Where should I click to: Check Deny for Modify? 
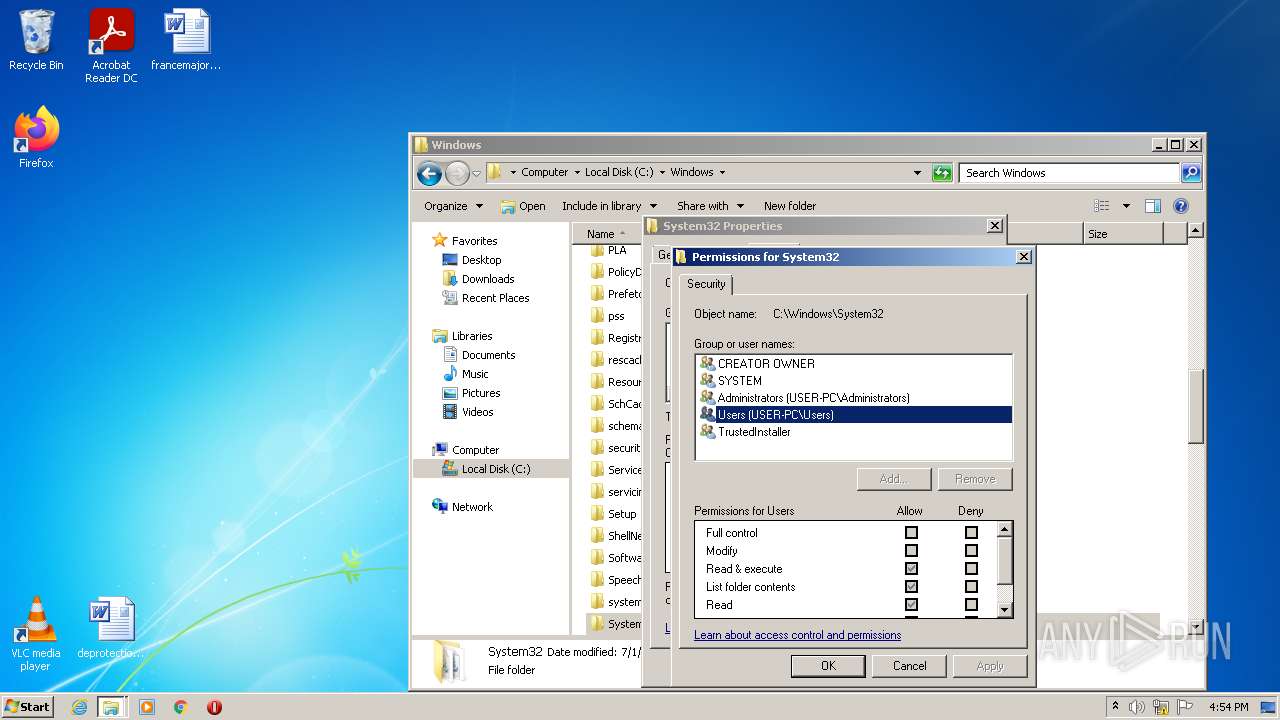click(971, 551)
